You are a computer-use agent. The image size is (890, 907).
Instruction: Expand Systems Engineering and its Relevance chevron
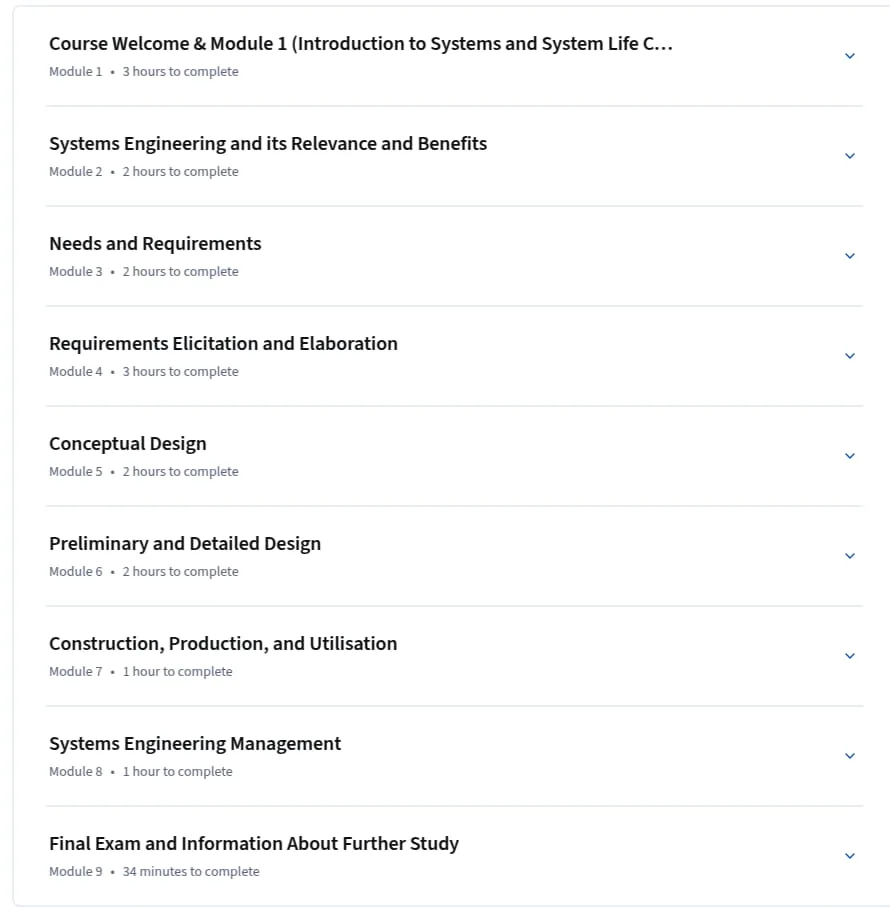[850, 156]
